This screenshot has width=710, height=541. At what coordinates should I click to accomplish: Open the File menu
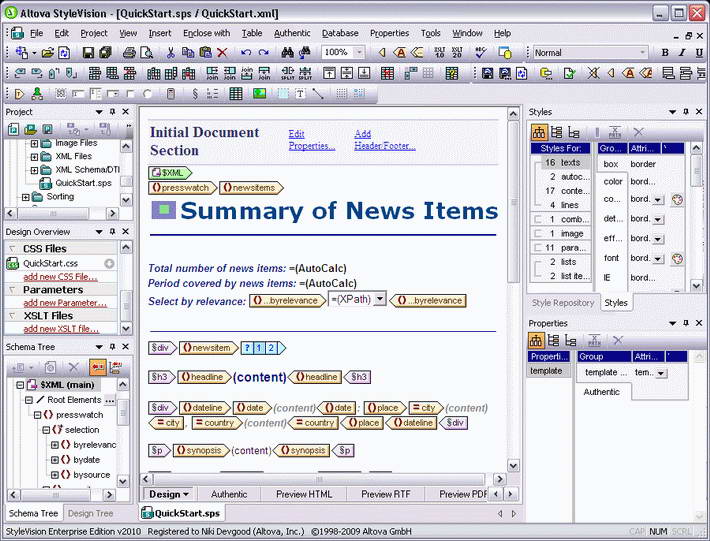pos(36,33)
